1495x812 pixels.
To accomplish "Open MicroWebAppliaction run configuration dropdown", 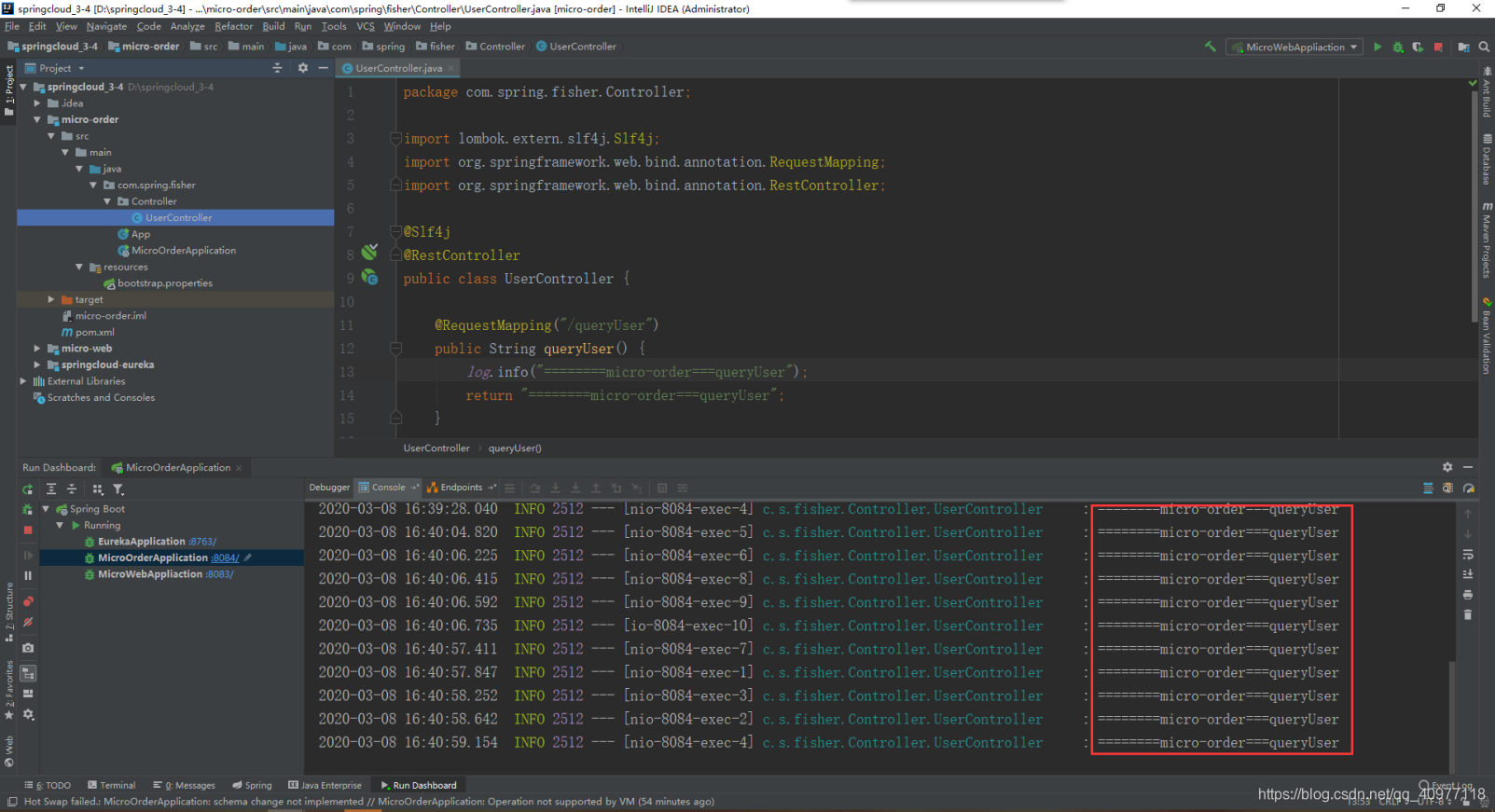I will pos(1295,47).
